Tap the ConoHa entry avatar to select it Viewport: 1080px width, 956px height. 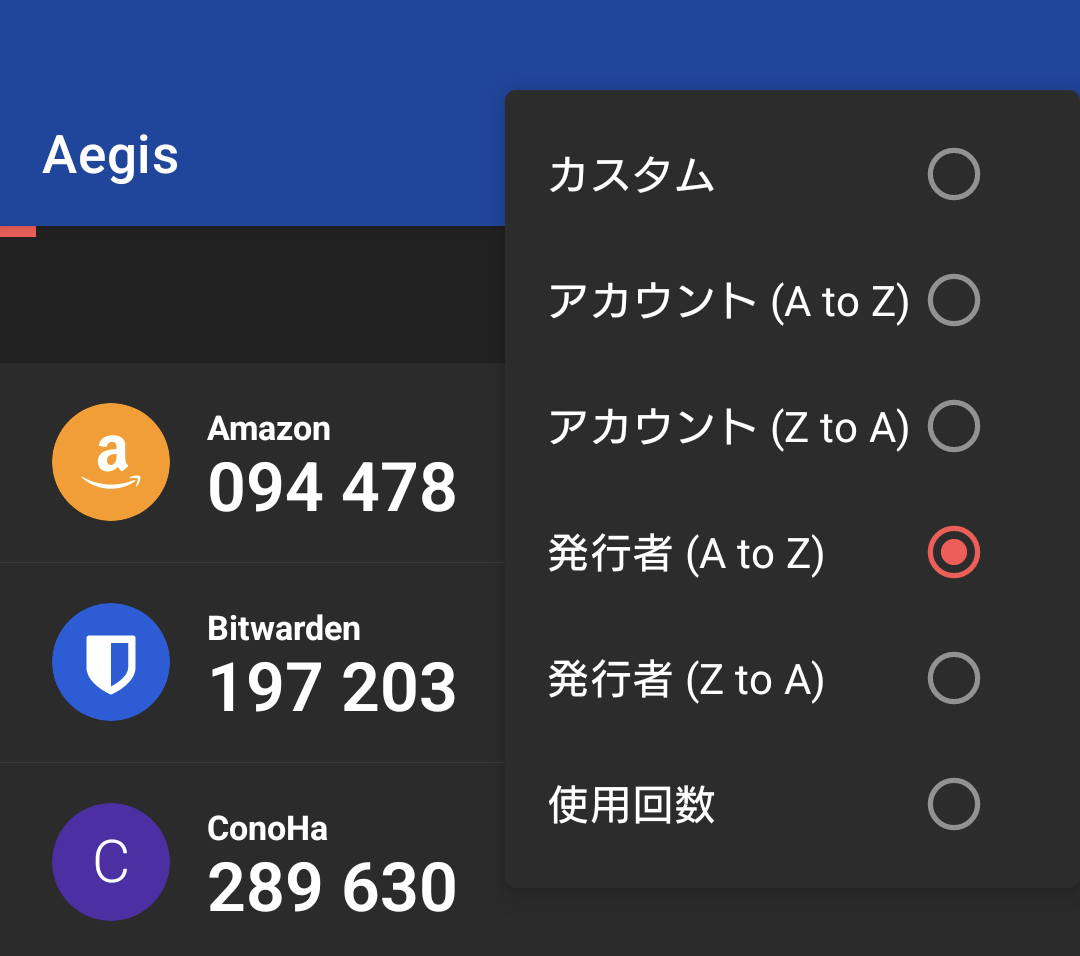click(110, 861)
